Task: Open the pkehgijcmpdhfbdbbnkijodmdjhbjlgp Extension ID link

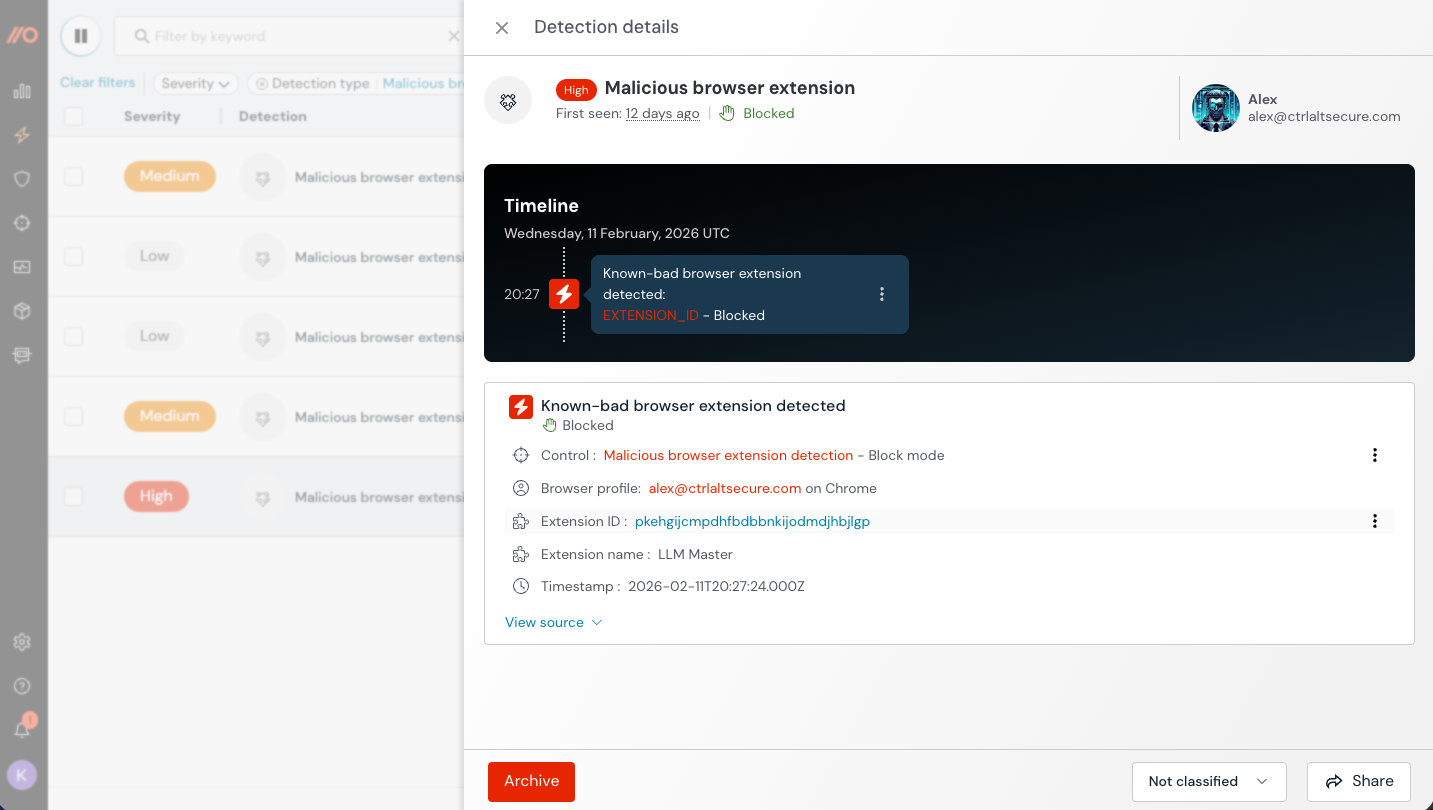Action: click(x=751, y=521)
